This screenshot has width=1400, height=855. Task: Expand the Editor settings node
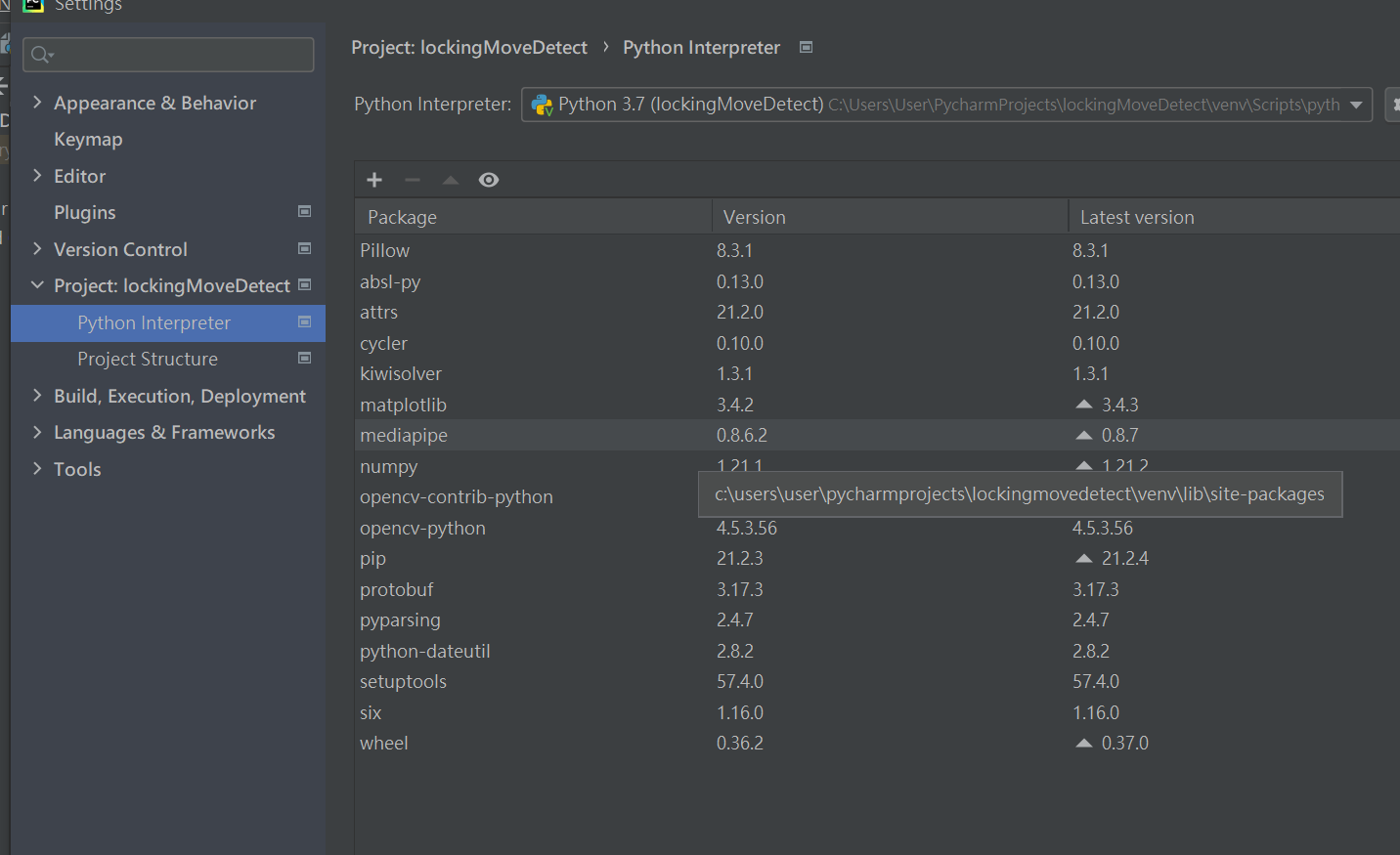[37, 175]
